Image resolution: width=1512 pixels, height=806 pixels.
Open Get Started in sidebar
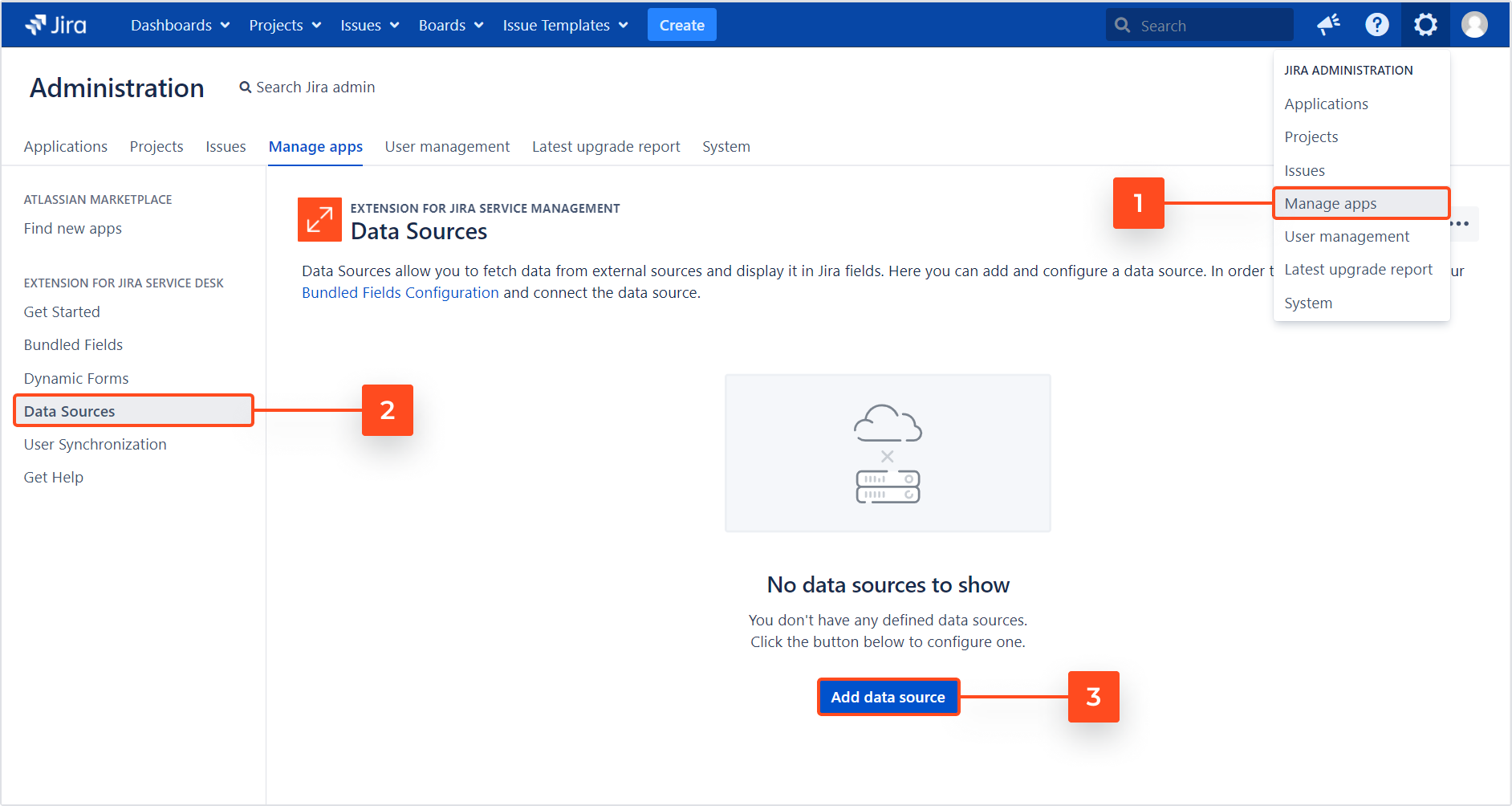[x=62, y=312]
